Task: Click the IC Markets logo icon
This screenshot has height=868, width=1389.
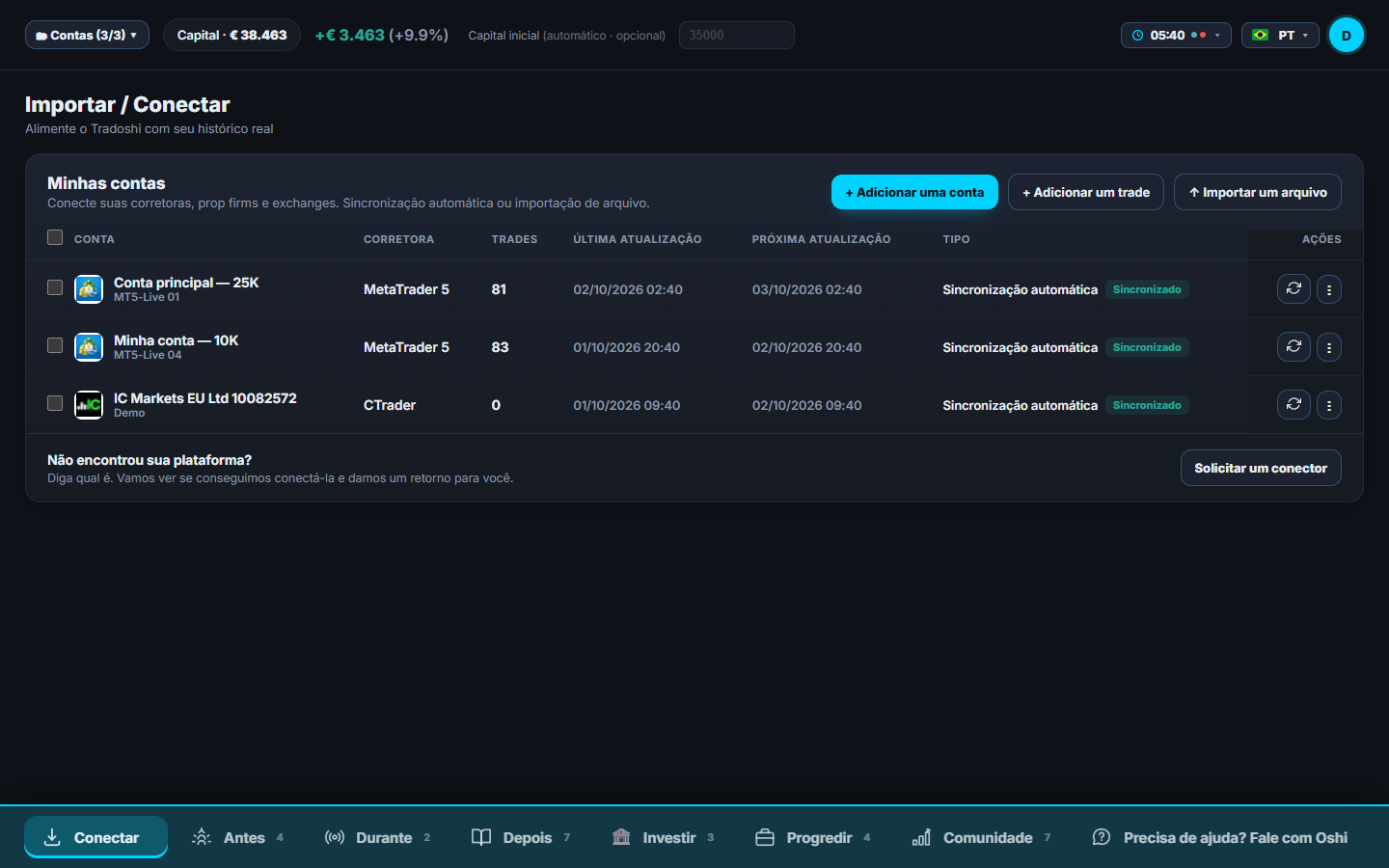Action: (x=89, y=405)
